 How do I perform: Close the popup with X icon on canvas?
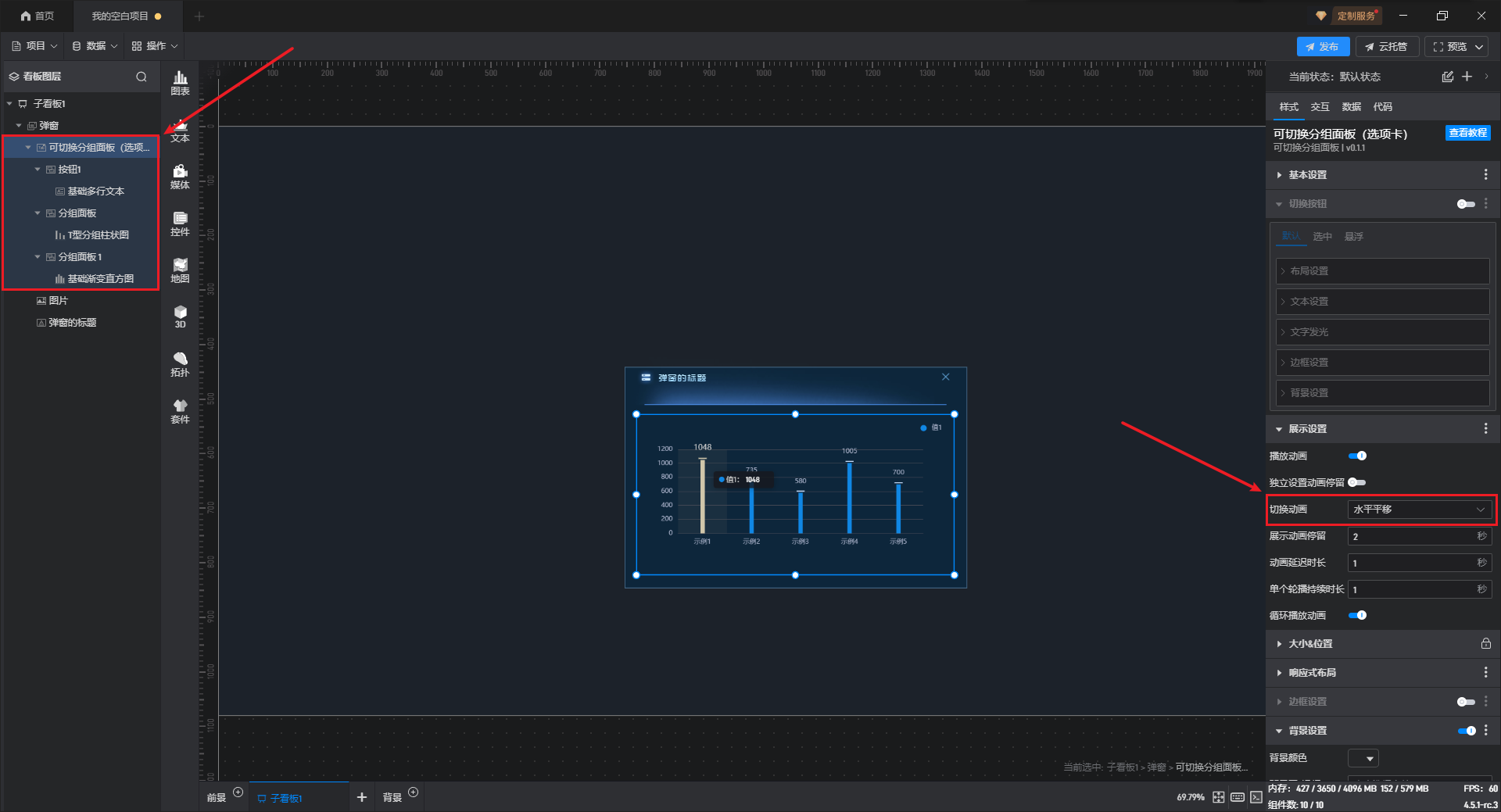946,377
